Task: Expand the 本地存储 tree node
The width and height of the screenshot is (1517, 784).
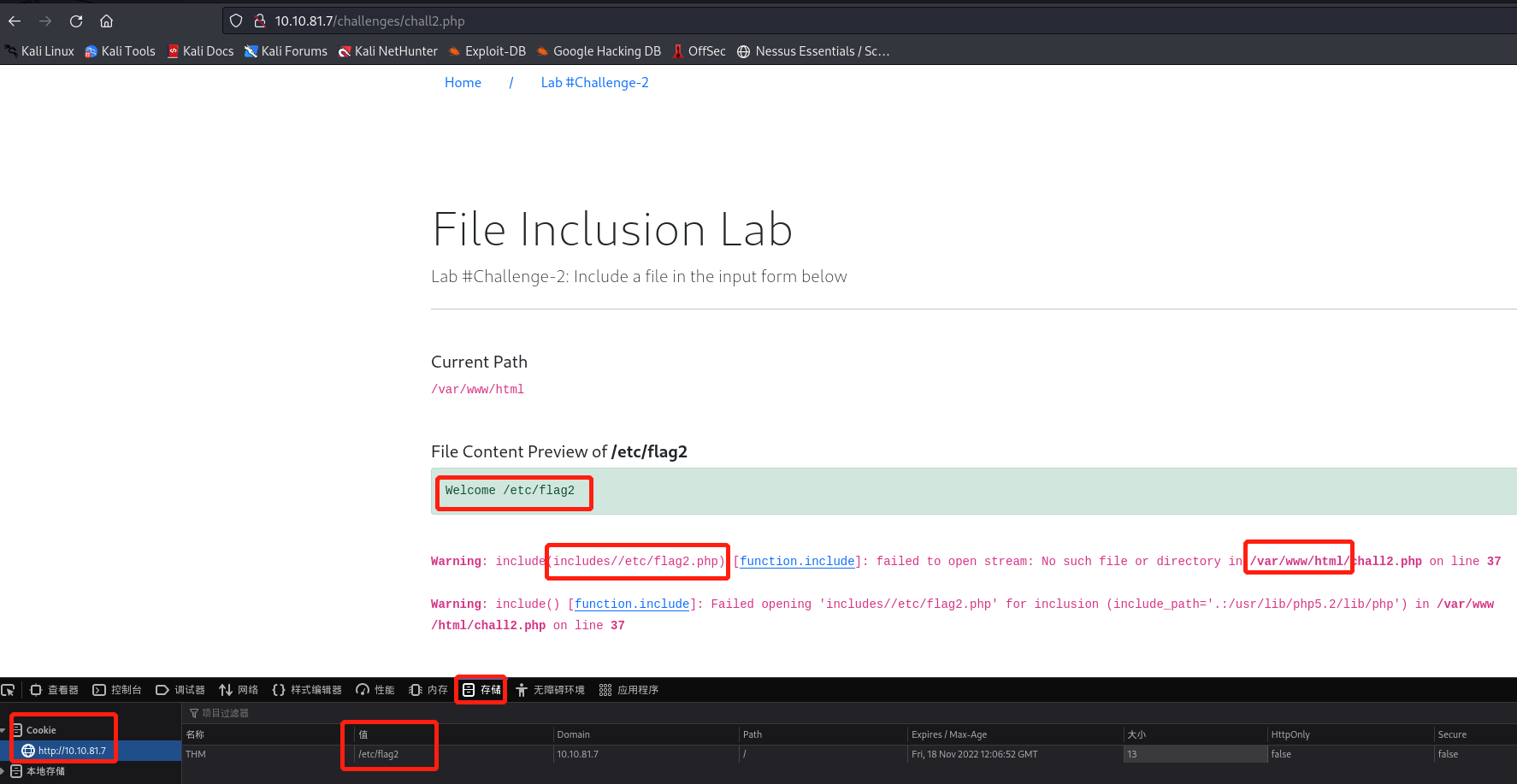Action: pyautogui.click(x=3, y=771)
